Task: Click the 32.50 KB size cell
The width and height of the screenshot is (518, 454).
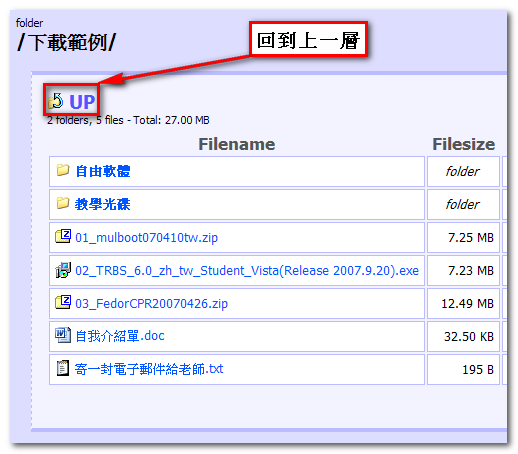Action: [x=463, y=336]
